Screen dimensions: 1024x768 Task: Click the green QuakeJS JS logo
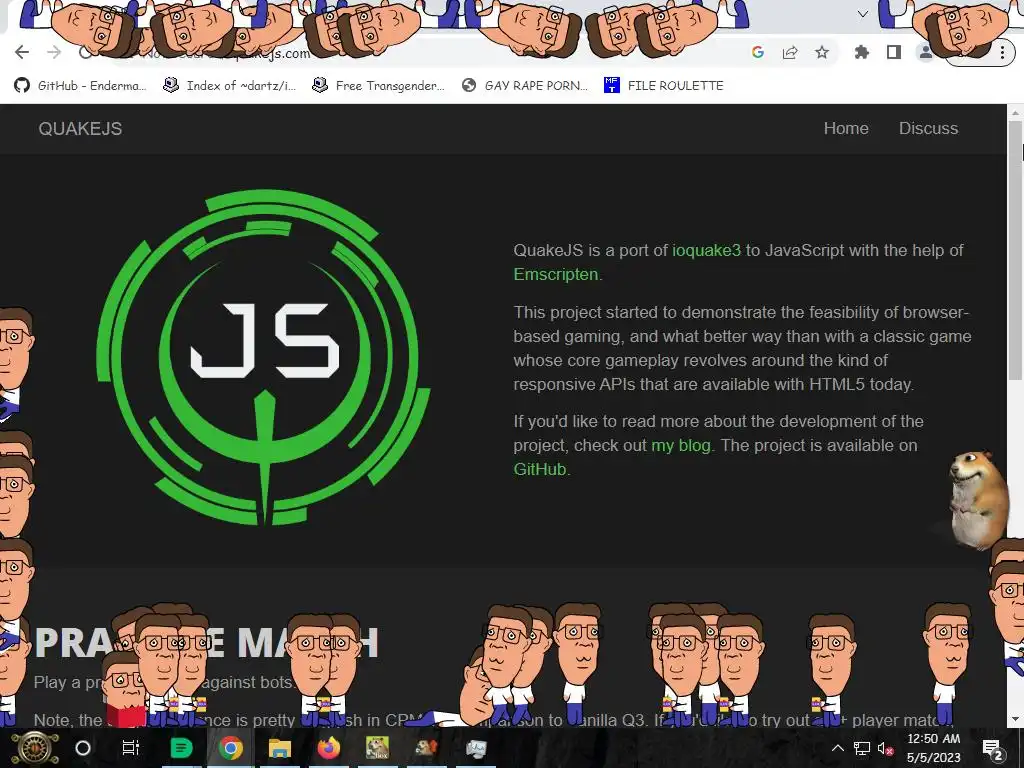click(x=263, y=357)
